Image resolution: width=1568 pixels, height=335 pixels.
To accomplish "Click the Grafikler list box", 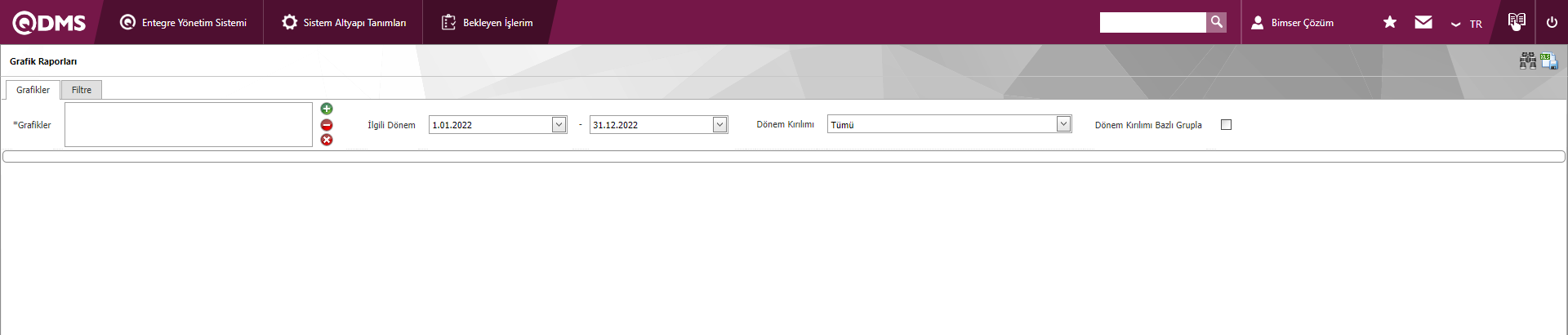I will [189, 124].
